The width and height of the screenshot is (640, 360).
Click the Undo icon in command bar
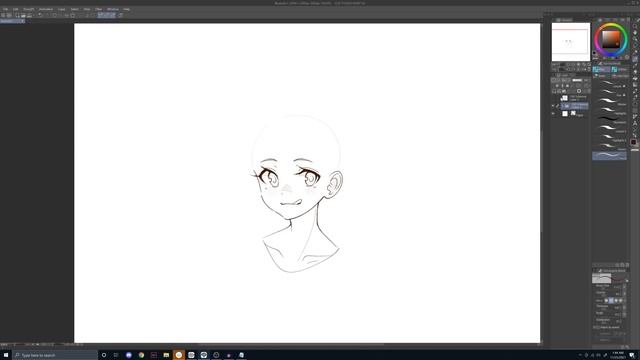[x=40, y=15]
